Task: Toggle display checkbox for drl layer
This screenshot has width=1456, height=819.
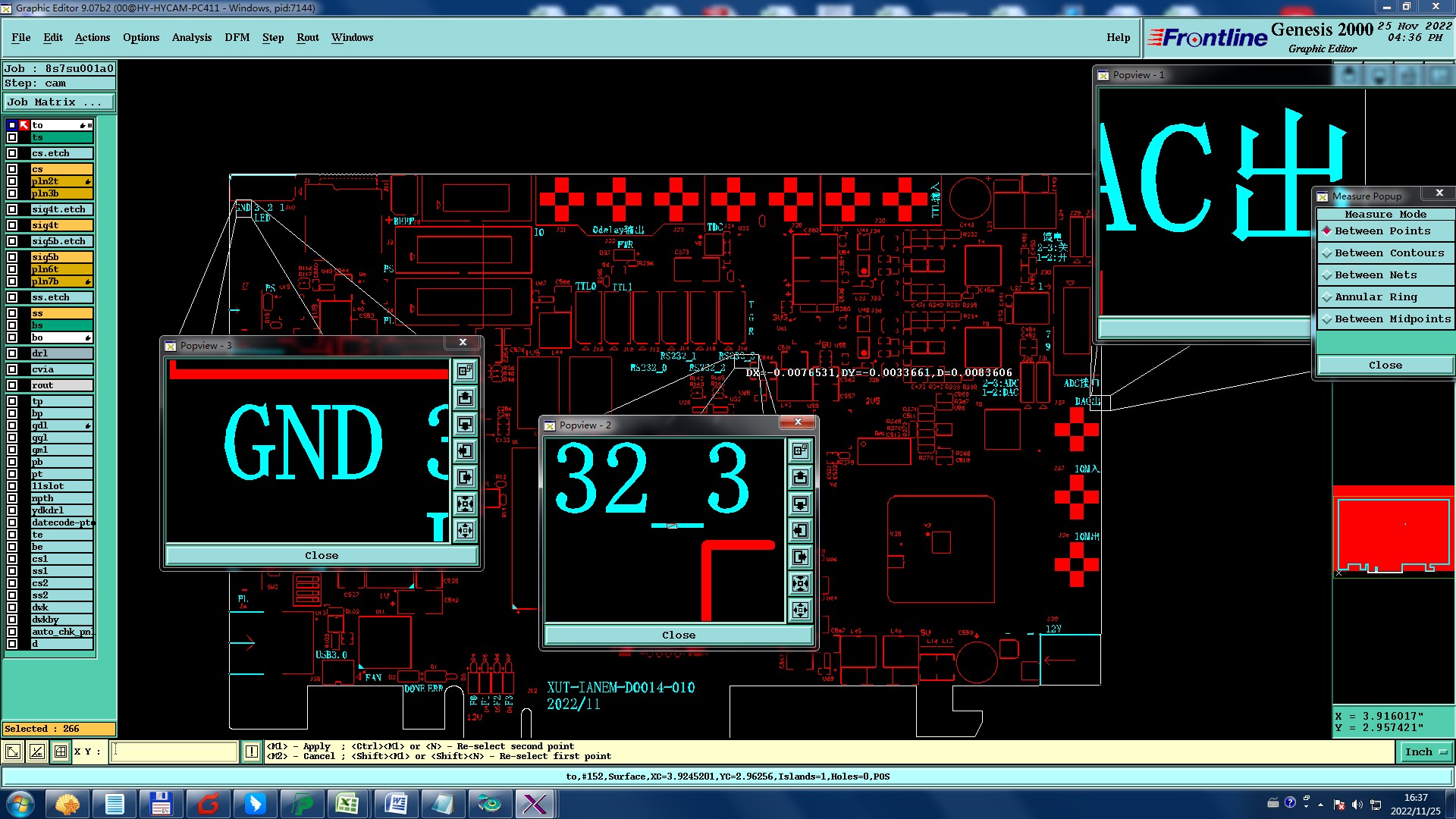Action: click(12, 353)
